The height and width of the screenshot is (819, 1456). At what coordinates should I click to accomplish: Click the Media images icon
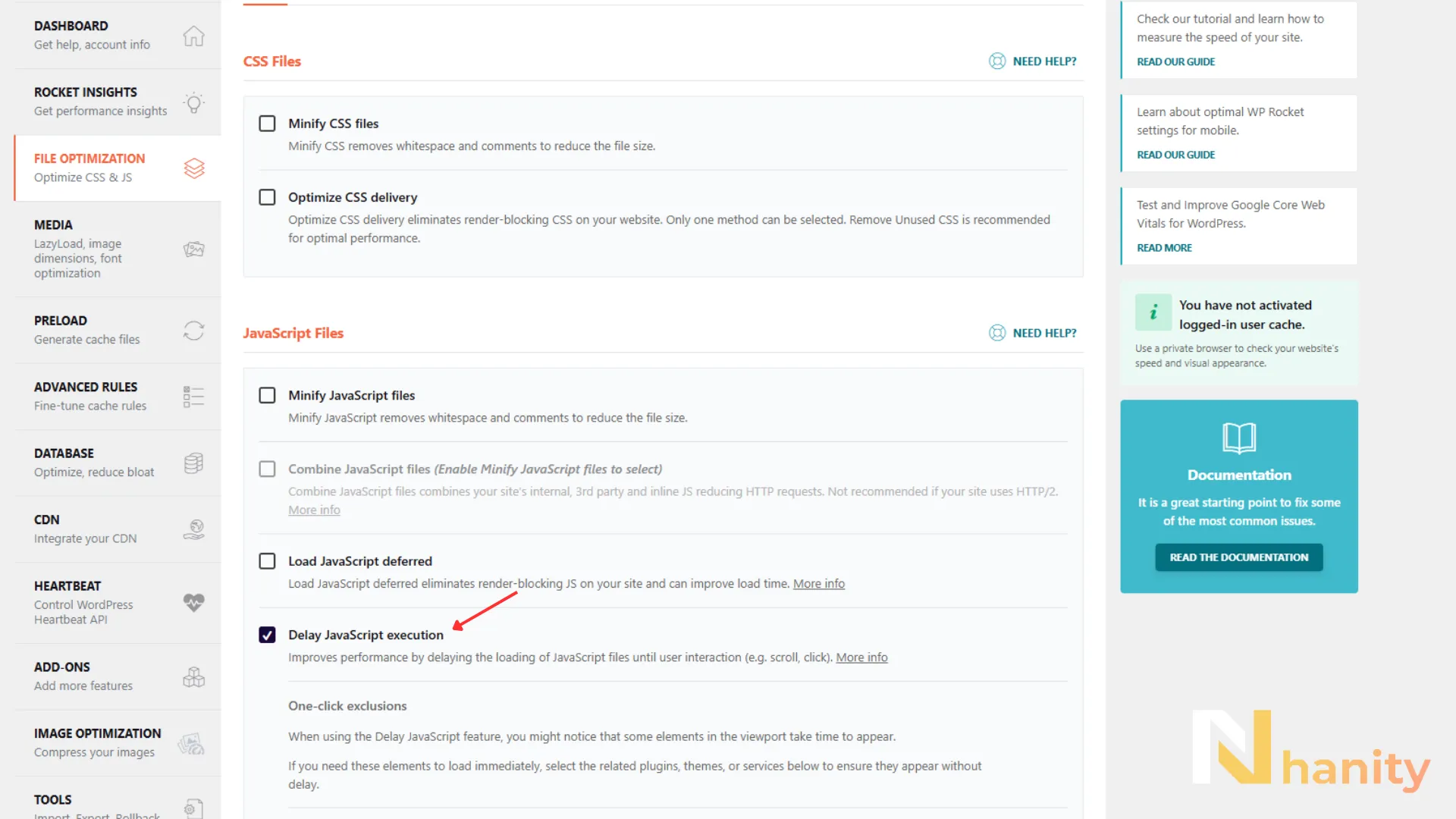194,249
